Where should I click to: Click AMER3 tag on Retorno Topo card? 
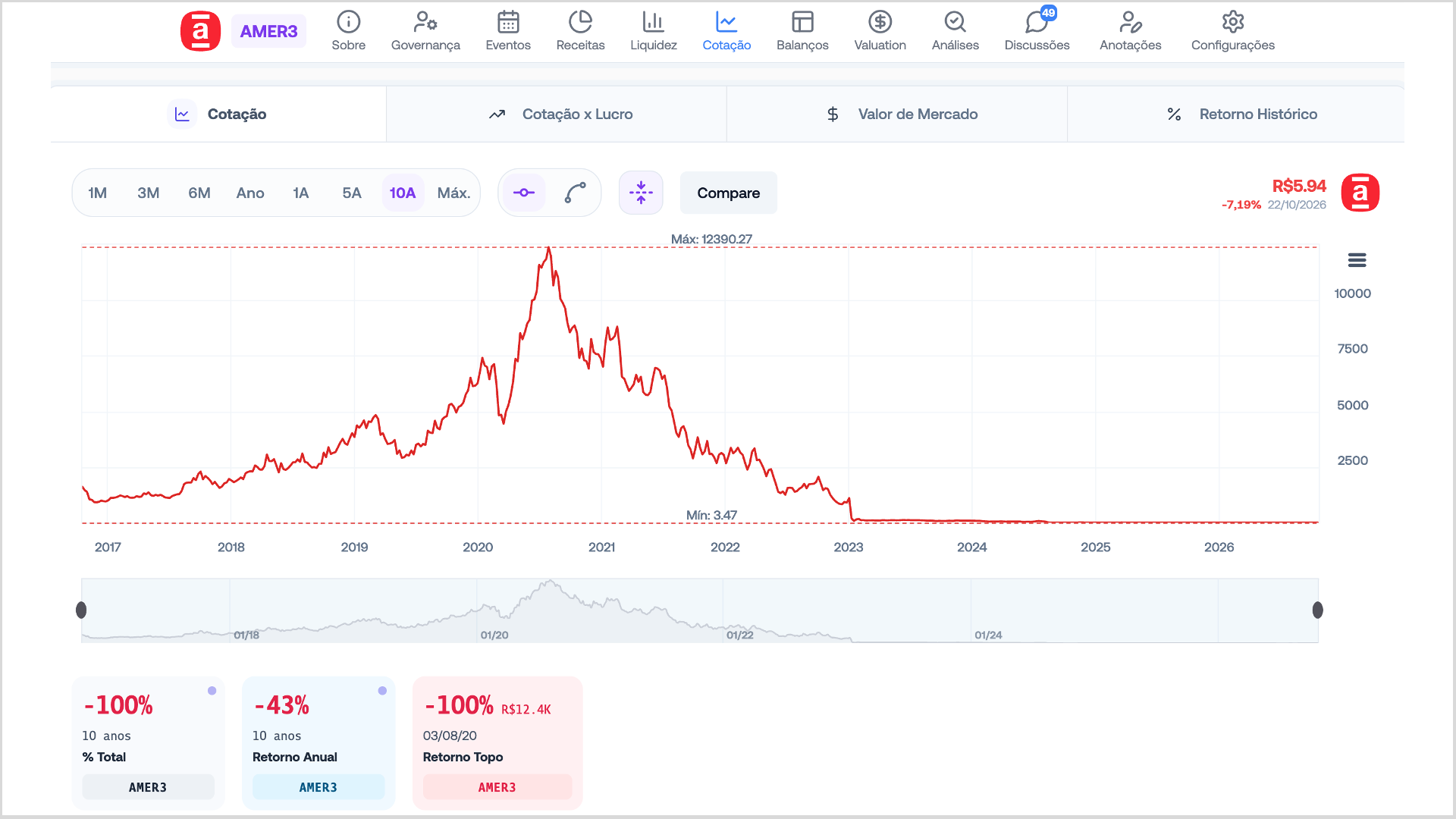[x=497, y=787]
